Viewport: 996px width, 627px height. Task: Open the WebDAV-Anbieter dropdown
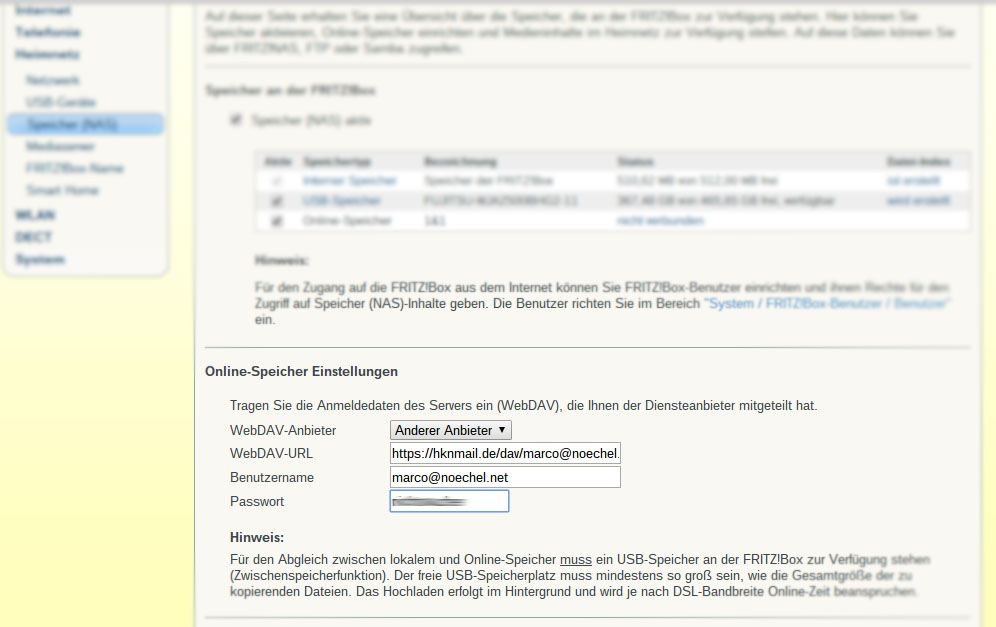tap(450, 430)
